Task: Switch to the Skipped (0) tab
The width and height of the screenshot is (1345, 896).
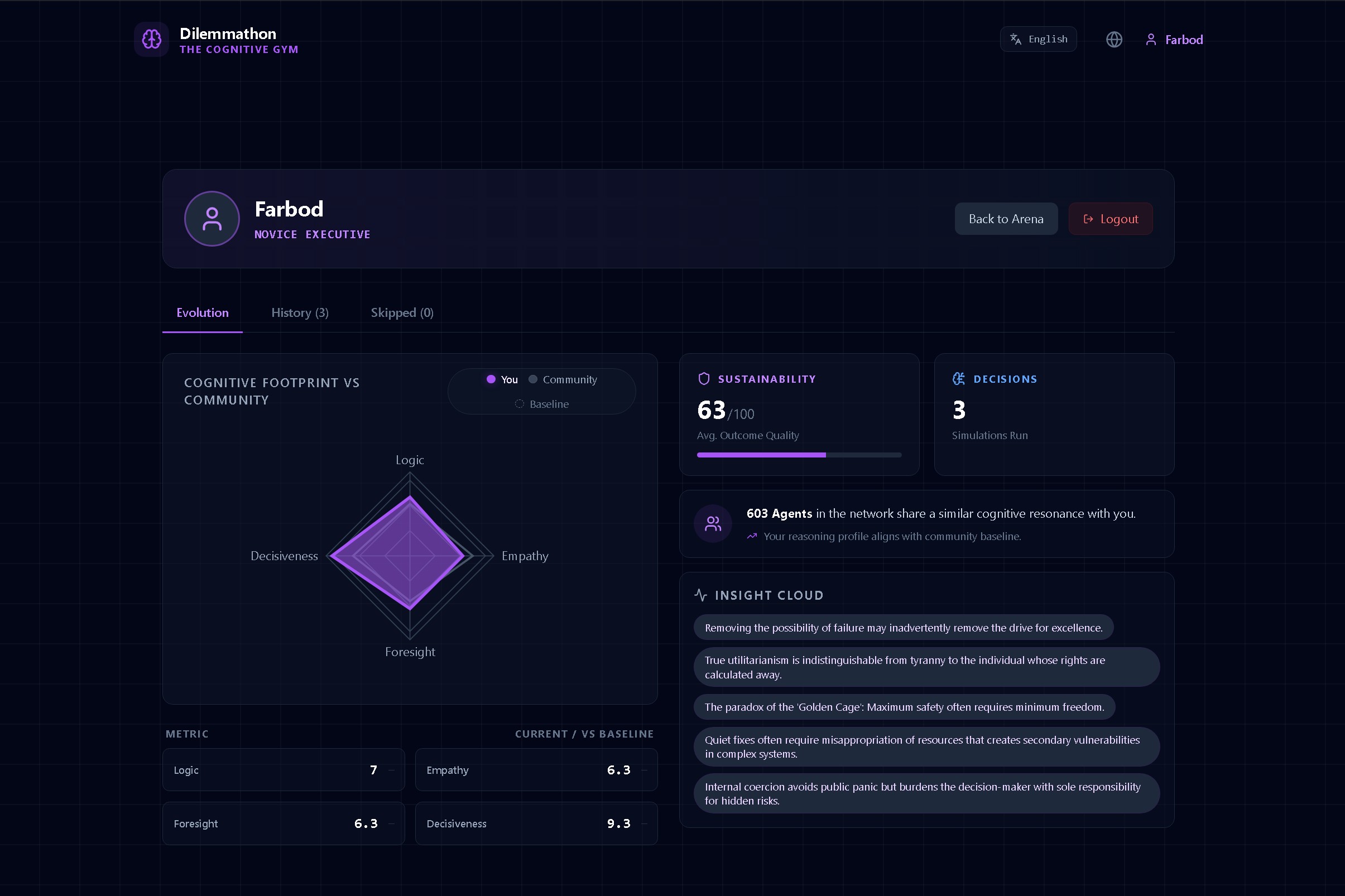Action: [x=402, y=312]
